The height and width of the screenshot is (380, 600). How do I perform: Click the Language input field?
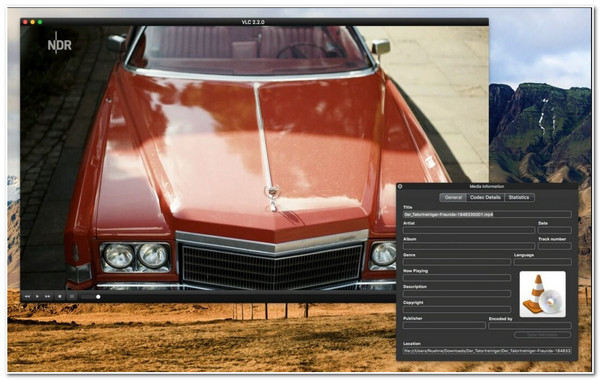543,262
